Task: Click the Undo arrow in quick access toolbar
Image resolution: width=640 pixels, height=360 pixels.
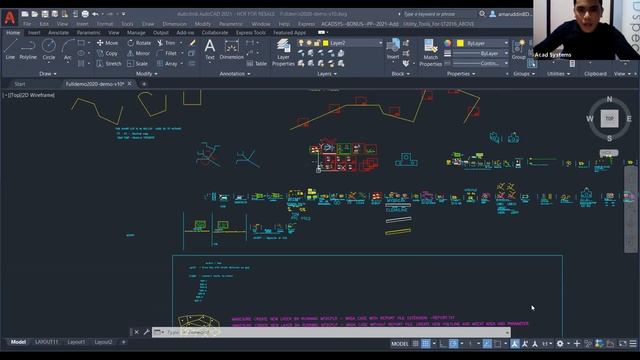Action: point(95,14)
